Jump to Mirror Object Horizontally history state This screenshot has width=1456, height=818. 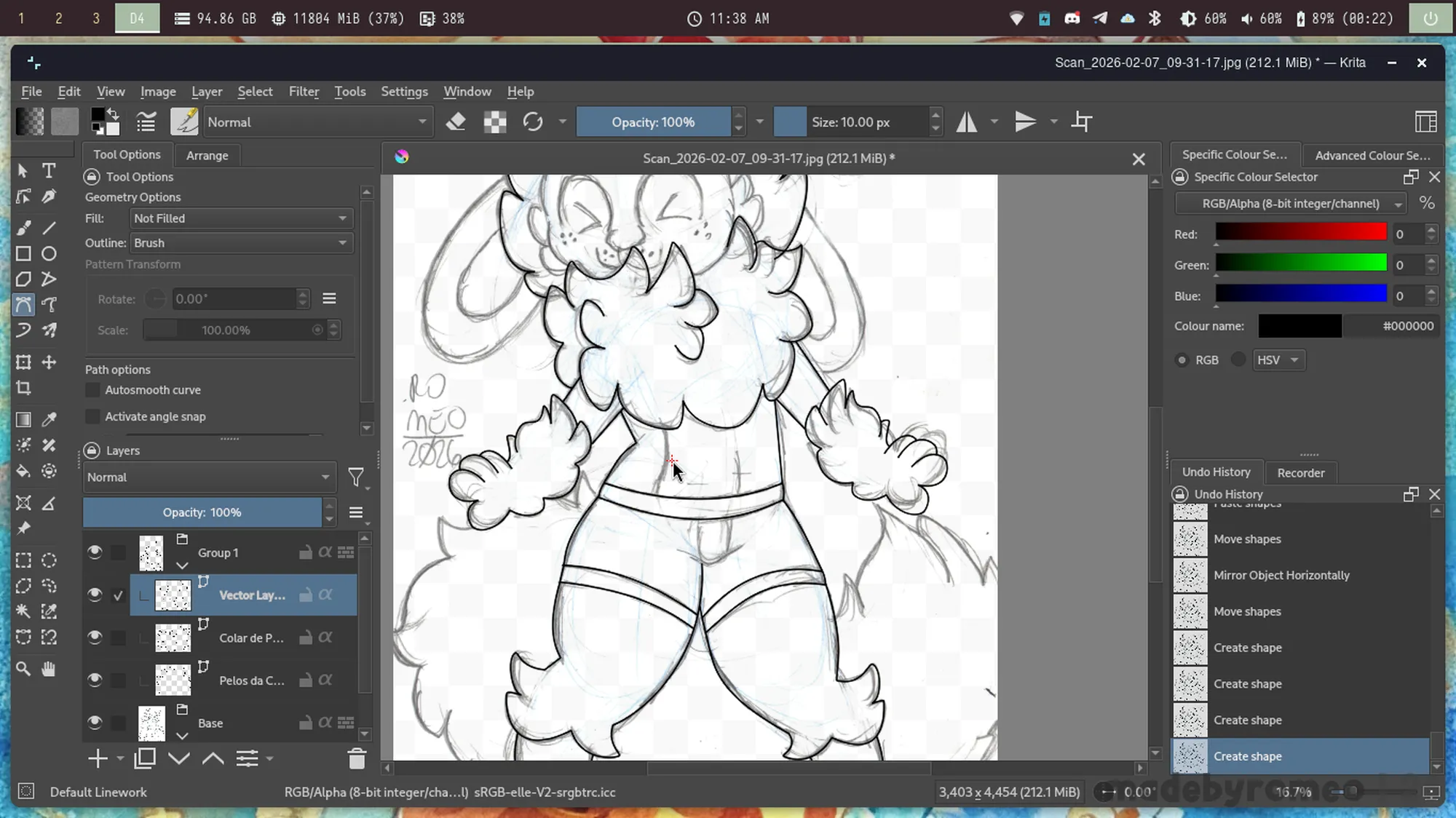tap(1281, 575)
